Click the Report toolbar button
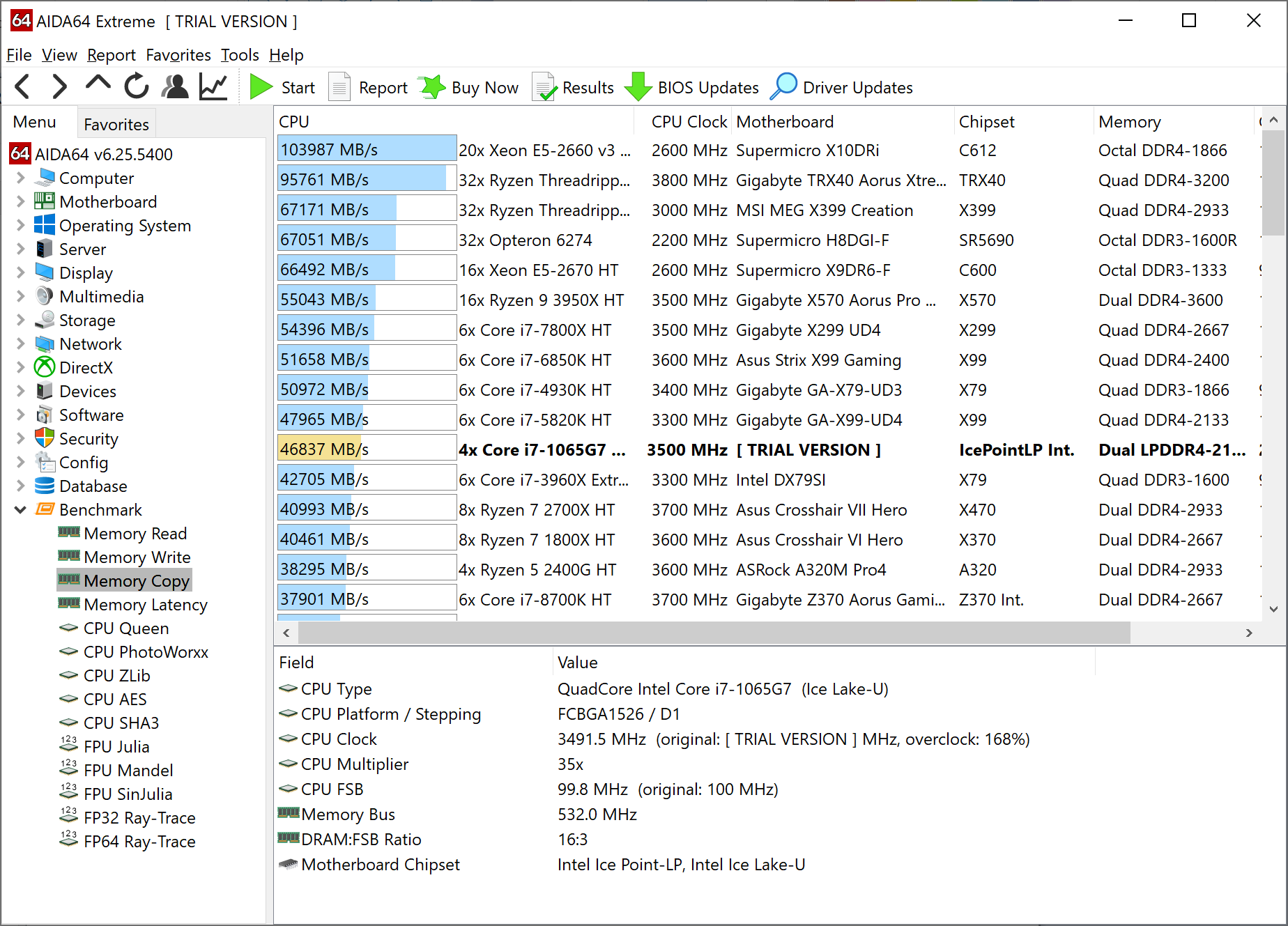Viewport: 1288px width, 926px height. pos(368,87)
